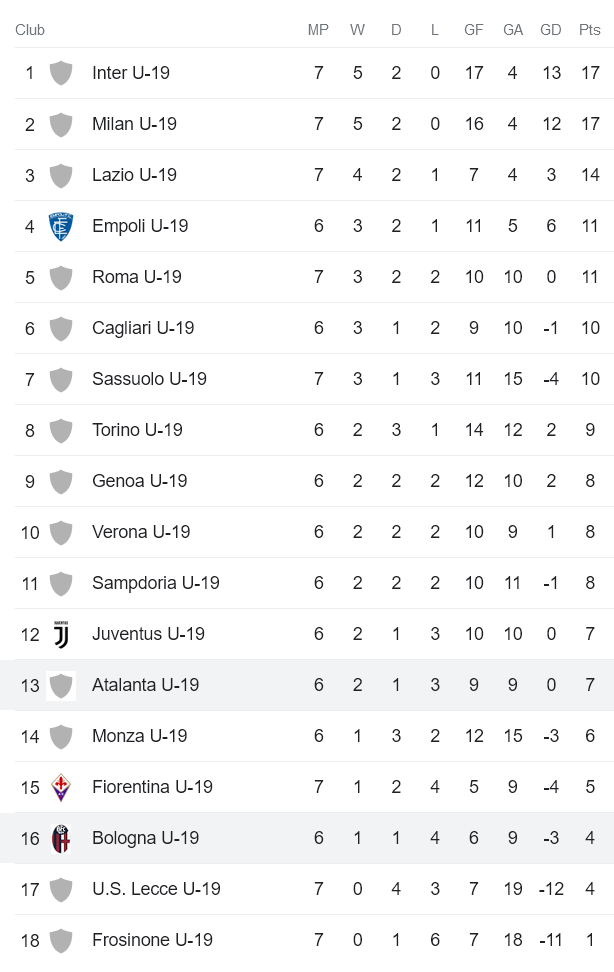Click the MP column header
The image size is (614, 972).
pyautogui.click(x=318, y=30)
